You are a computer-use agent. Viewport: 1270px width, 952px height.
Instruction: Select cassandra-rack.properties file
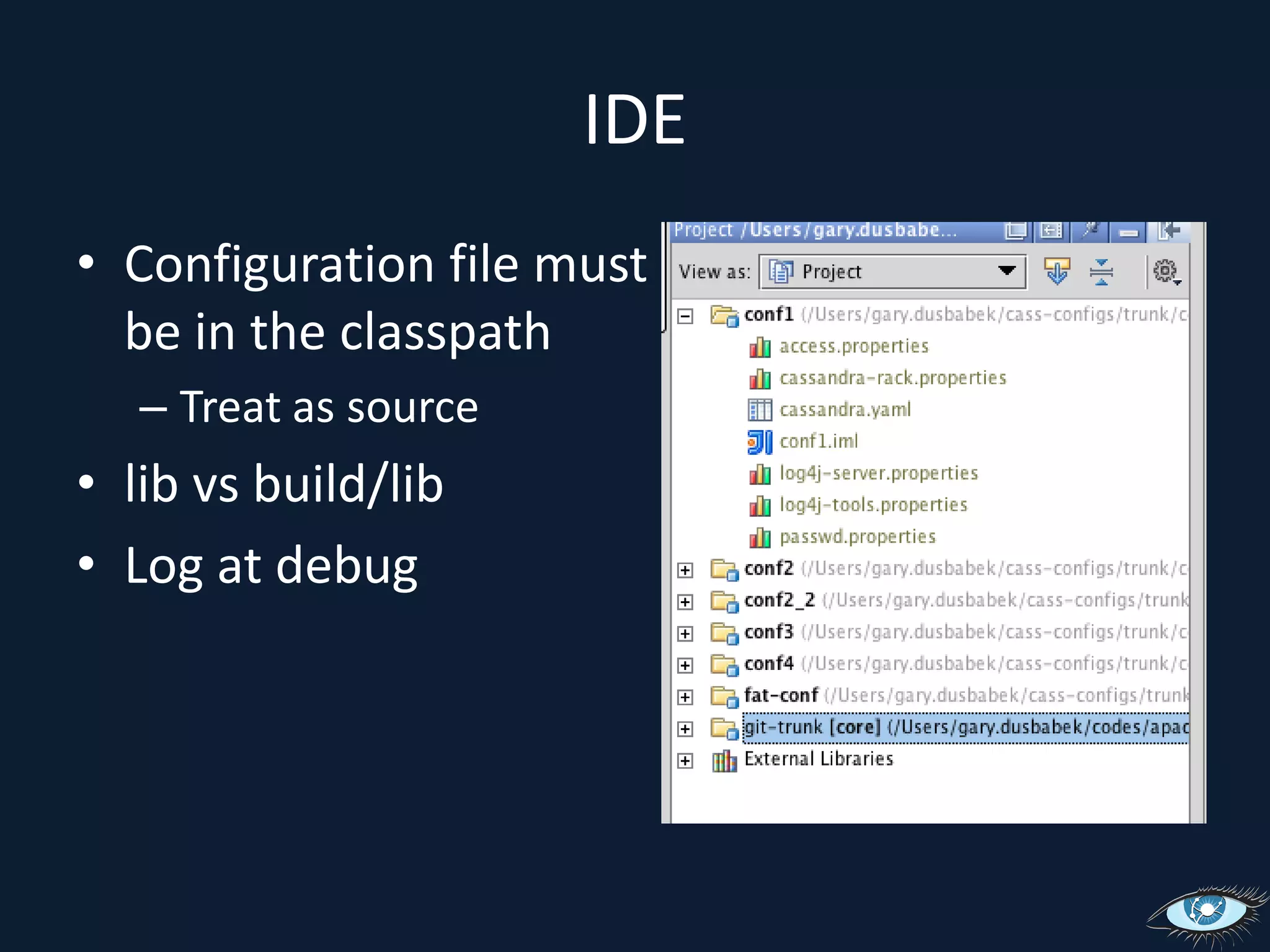tap(892, 378)
